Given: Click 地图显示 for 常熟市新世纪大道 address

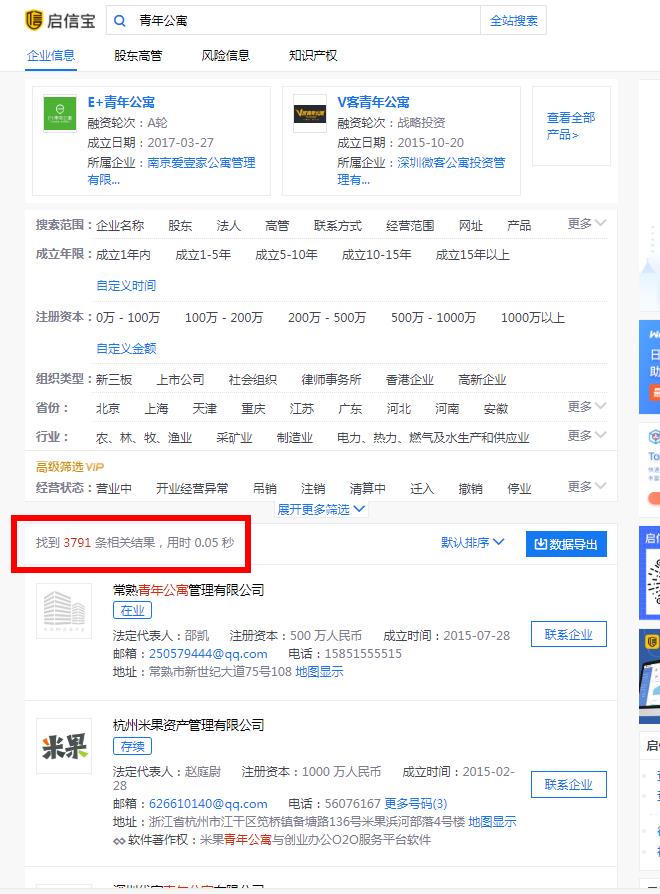Looking at the screenshot, I should [x=319, y=671].
